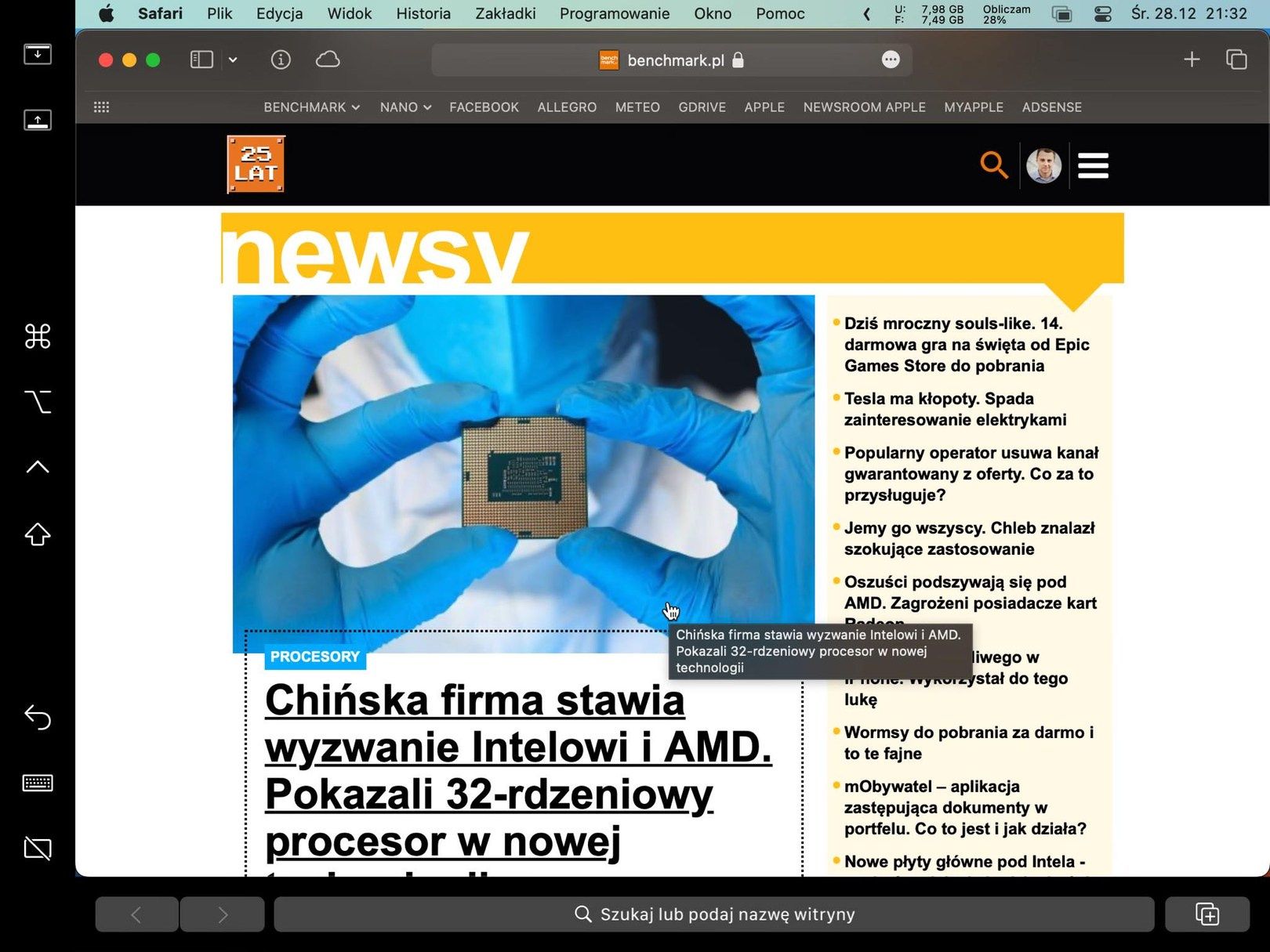Tap the Control modifier key in sidebar
The image size is (1270, 952).
coord(38,467)
